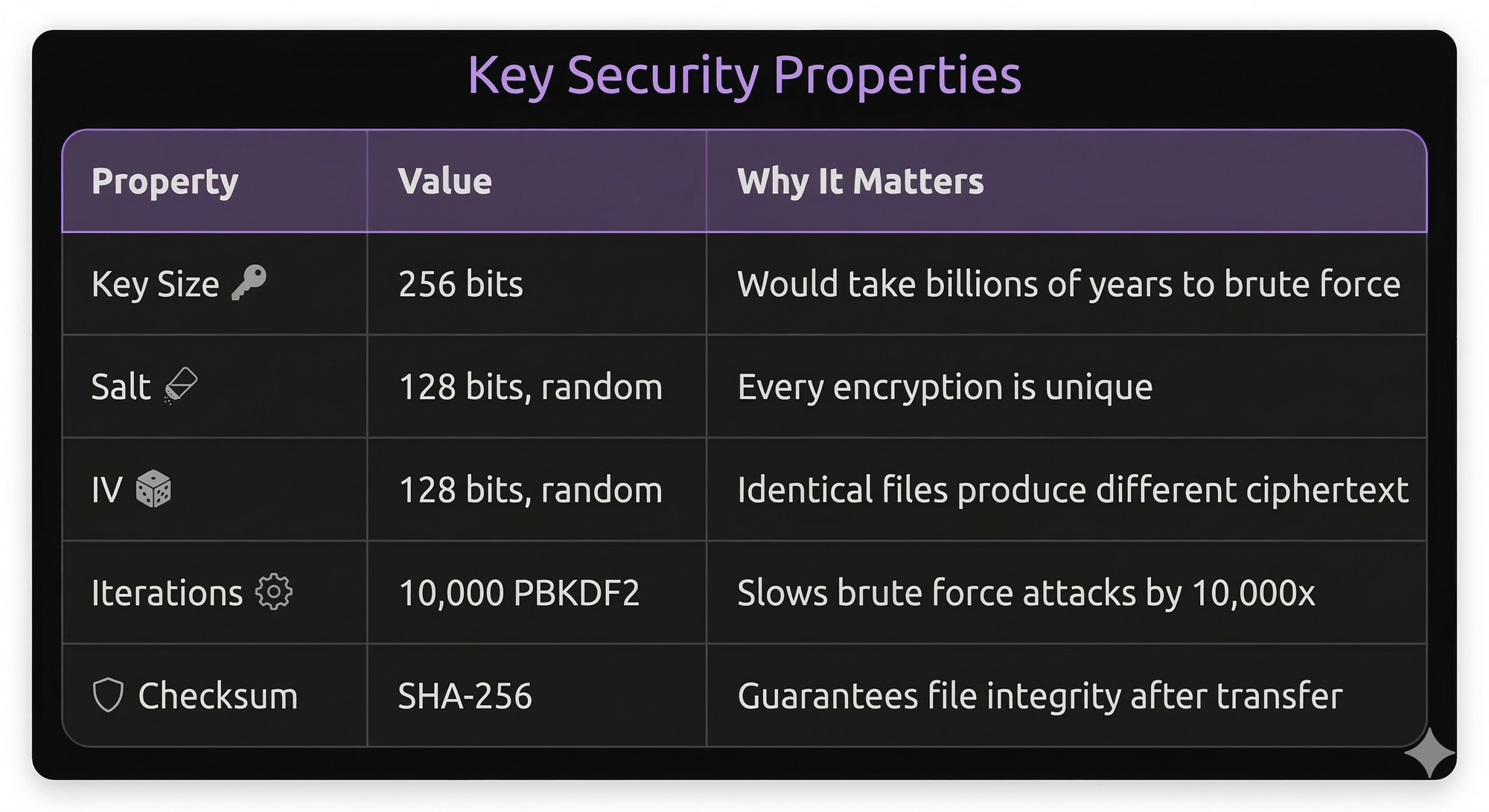This screenshot has width=1489, height=812.
Task: Click the Slows brute force attacks text
Action: tap(1026, 593)
